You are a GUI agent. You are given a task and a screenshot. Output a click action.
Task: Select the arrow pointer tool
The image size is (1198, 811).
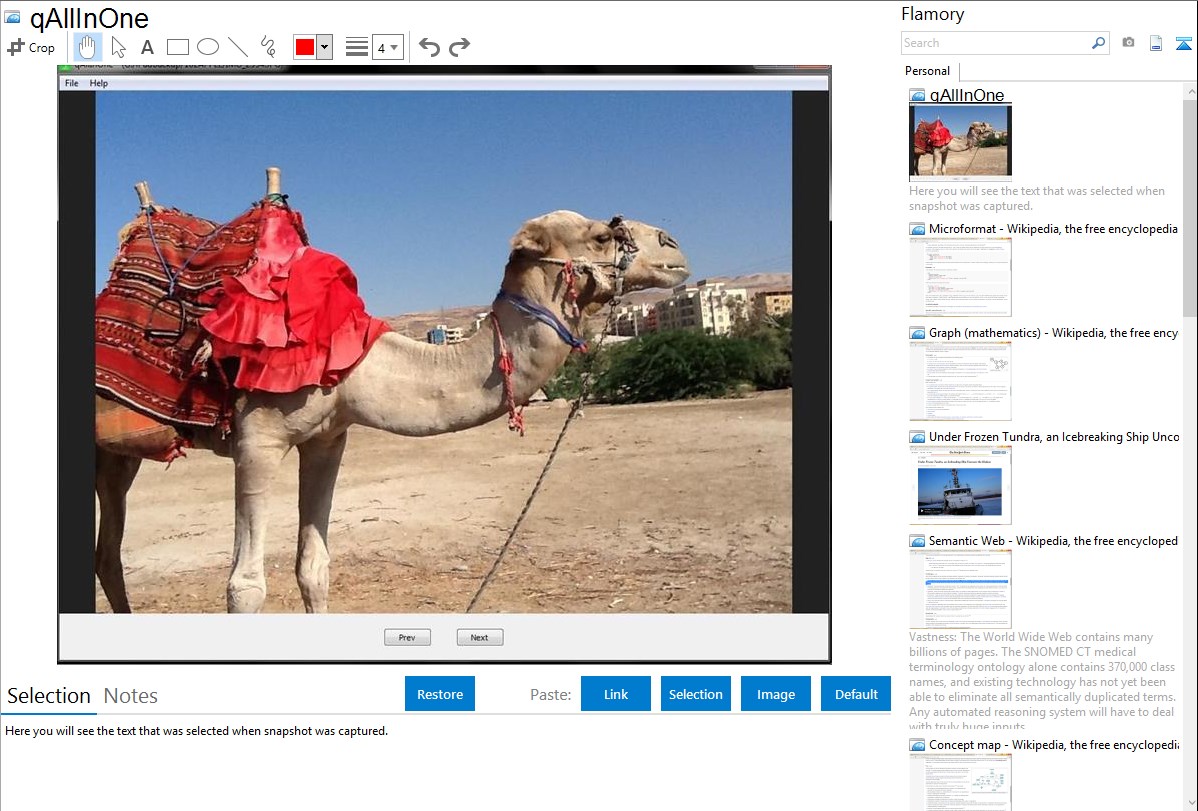point(118,47)
